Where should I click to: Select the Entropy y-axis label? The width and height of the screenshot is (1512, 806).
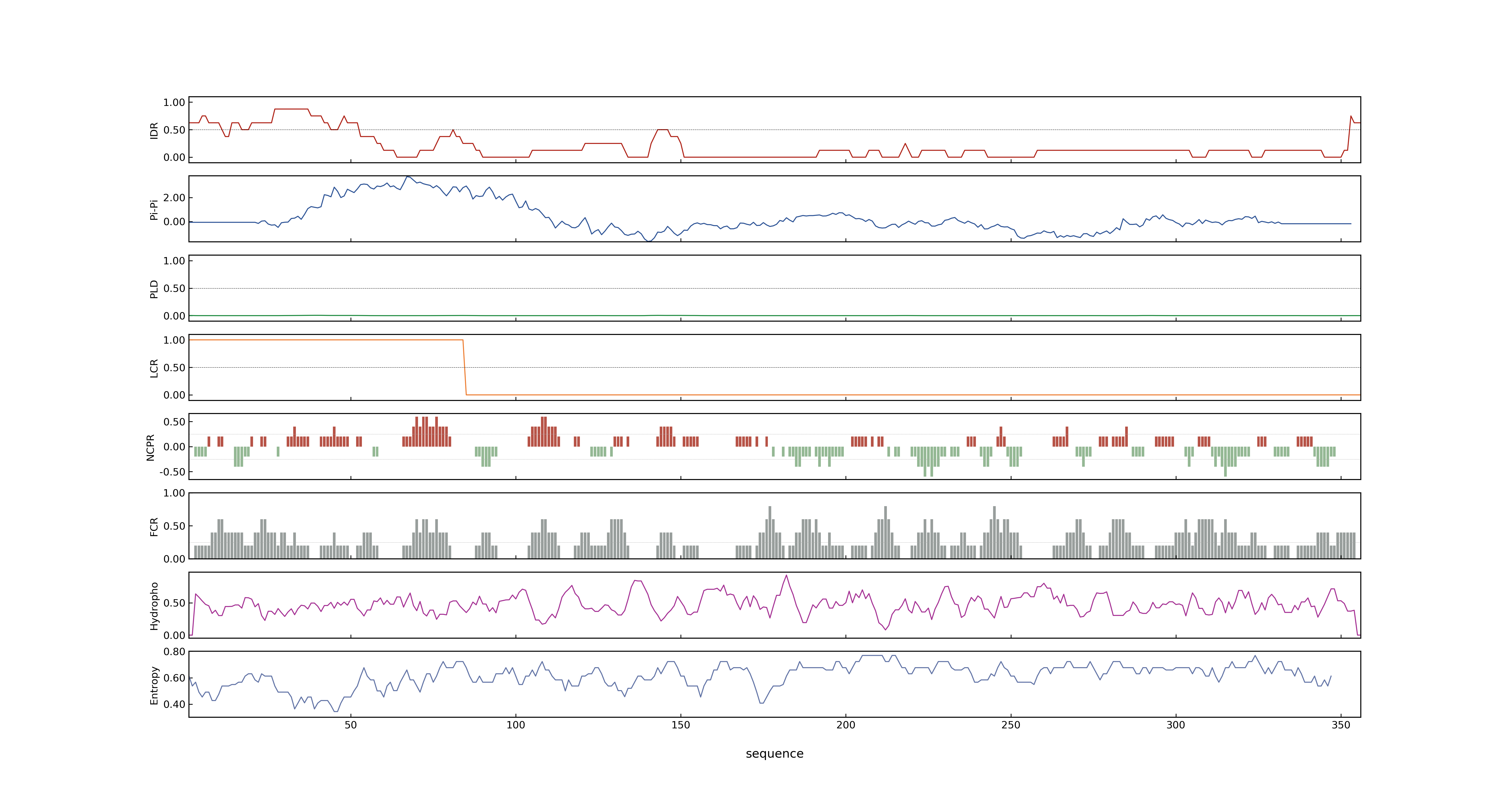click(x=154, y=685)
